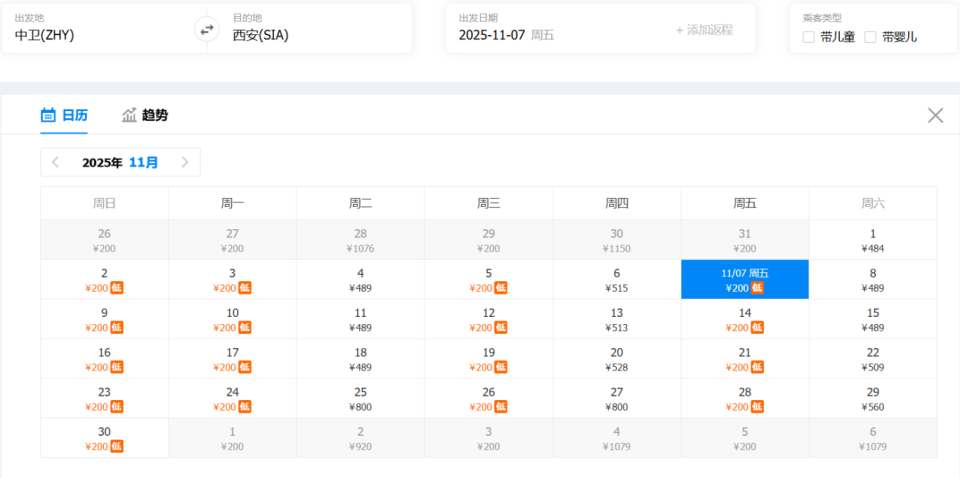Go to previous month in calendar
The height and width of the screenshot is (478, 960).
[56, 162]
